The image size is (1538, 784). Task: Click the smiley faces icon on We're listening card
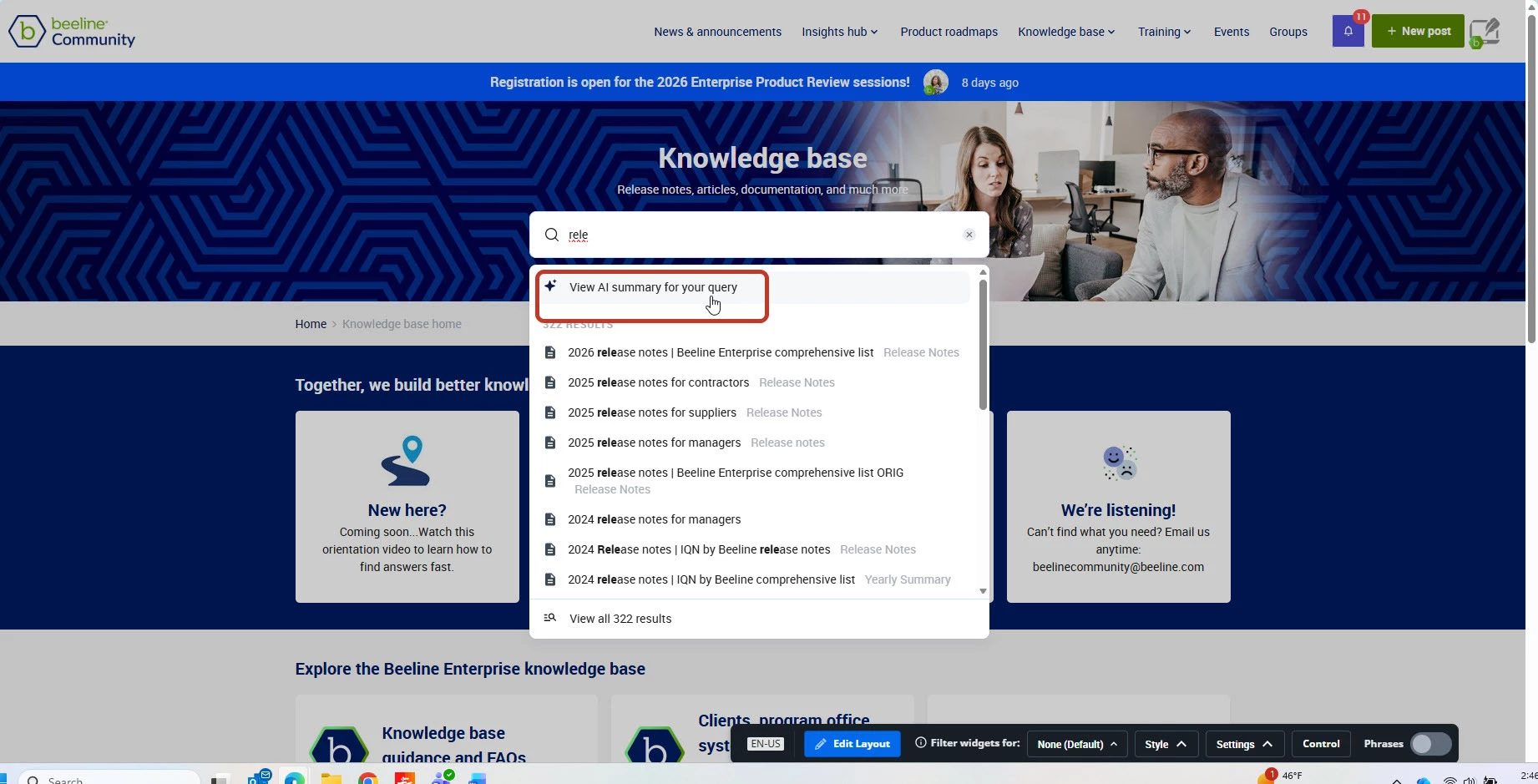pyautogui.click(x=1119, y=463)
